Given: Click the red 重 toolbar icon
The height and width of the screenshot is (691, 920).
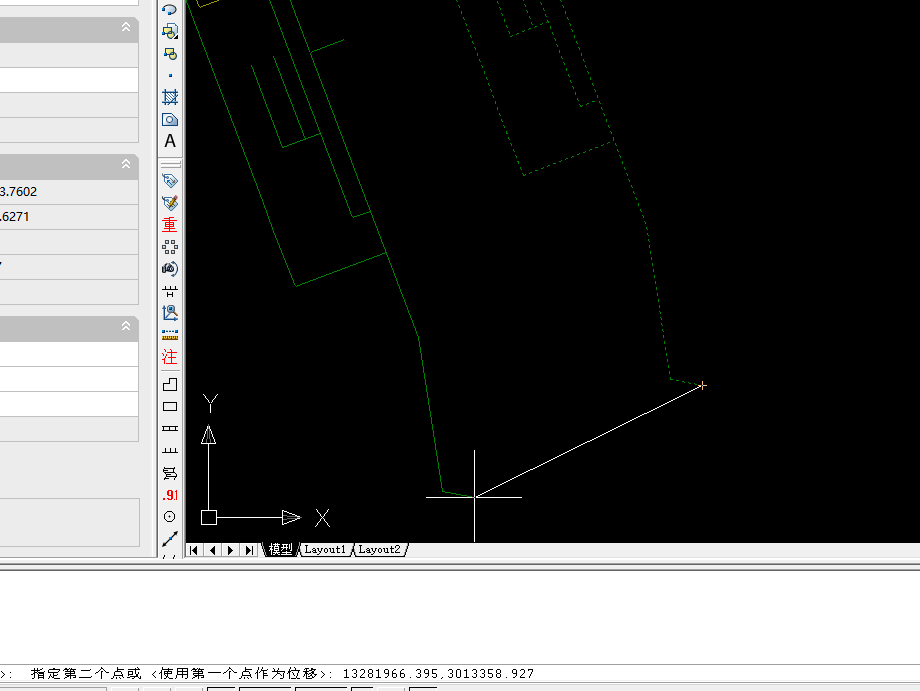Looking at the screenshot, I should click(x=170, y=225).
